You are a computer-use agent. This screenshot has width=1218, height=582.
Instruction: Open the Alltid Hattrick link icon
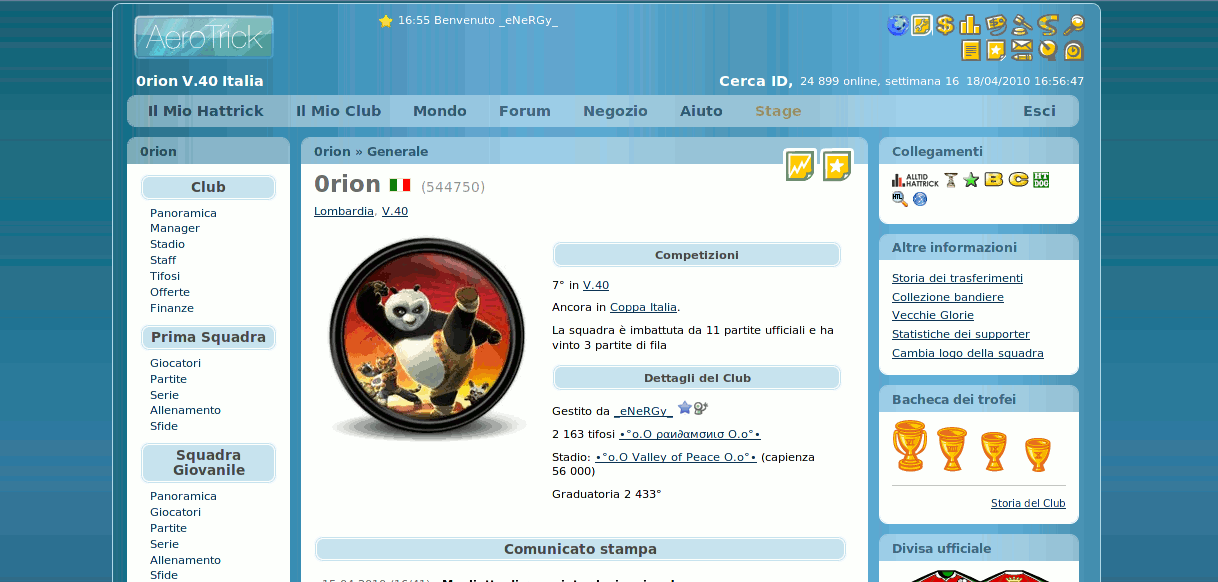915,180
